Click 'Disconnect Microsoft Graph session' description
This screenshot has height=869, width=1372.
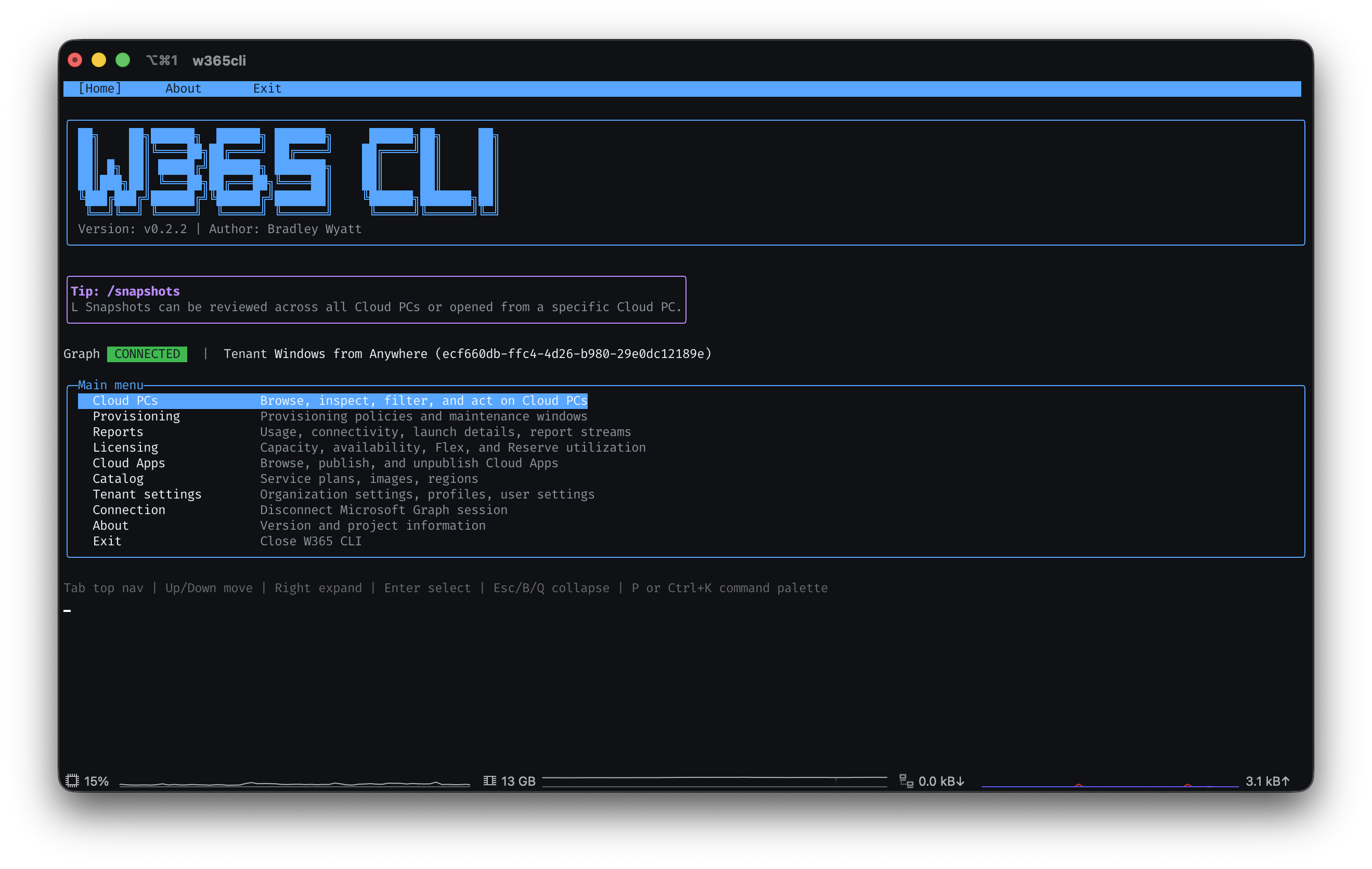point(383,510)
